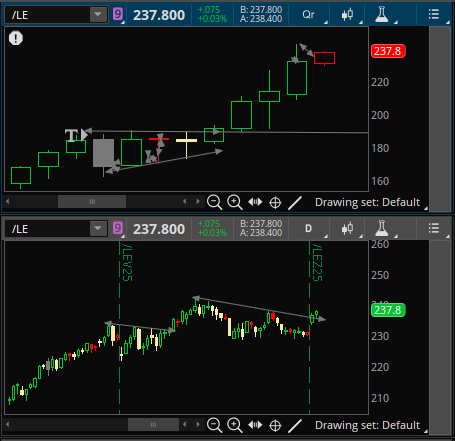Open symbol dropdown in lower /LE chart

[98, 229]
